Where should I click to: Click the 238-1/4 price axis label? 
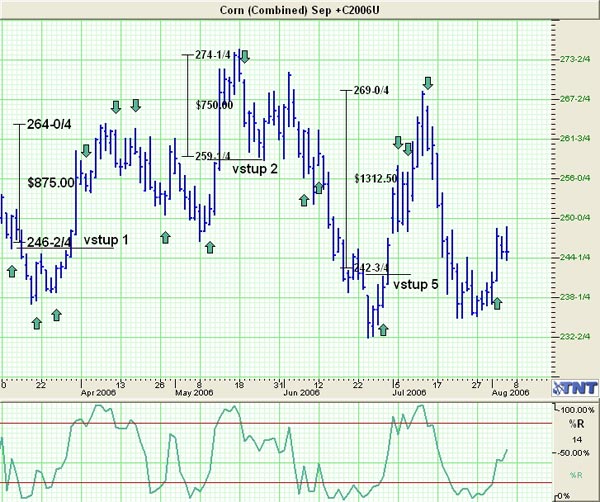click(575, 297)
